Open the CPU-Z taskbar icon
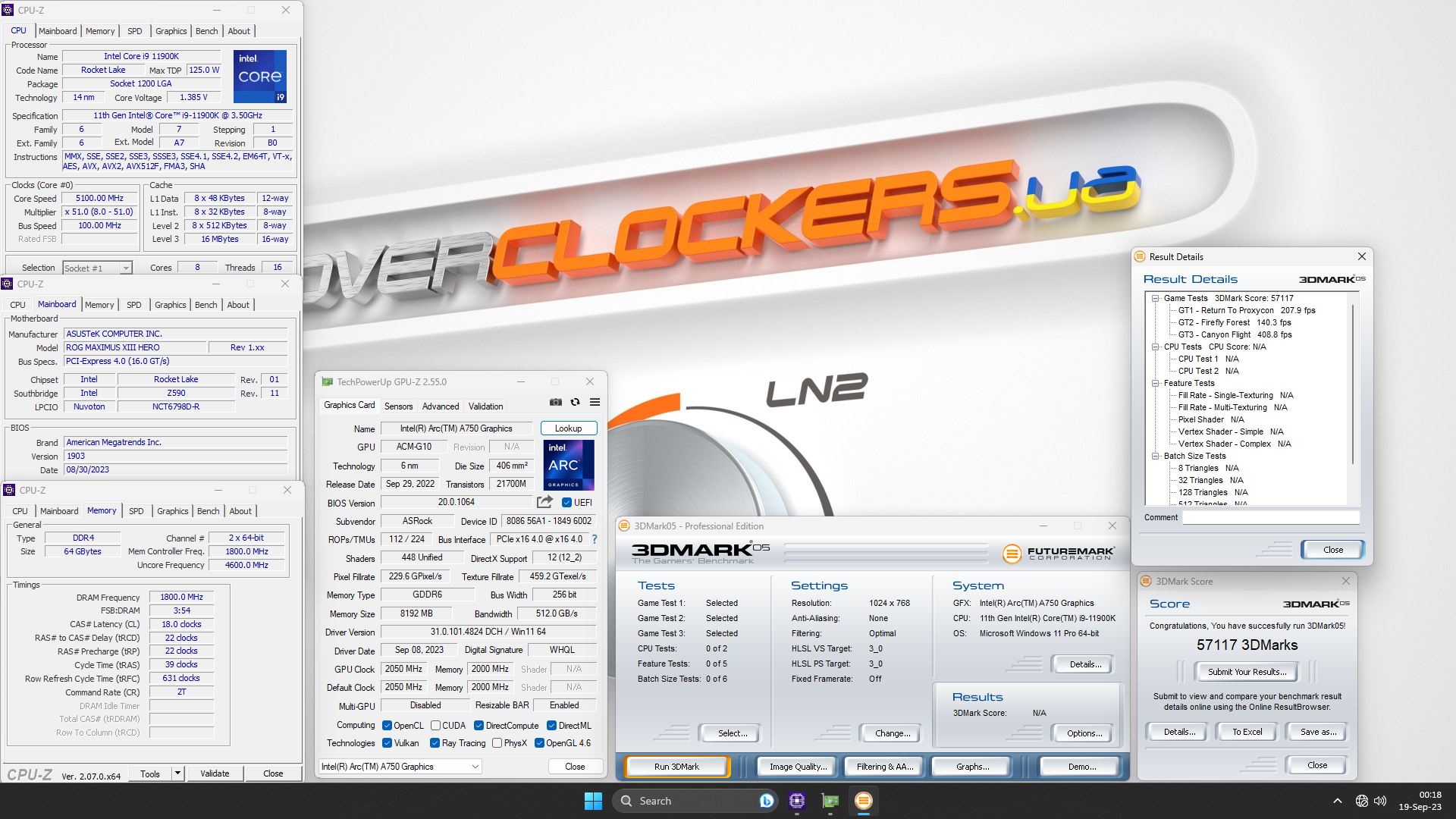The width and height of the screenshot is (1456, 819). pos(796,801)
